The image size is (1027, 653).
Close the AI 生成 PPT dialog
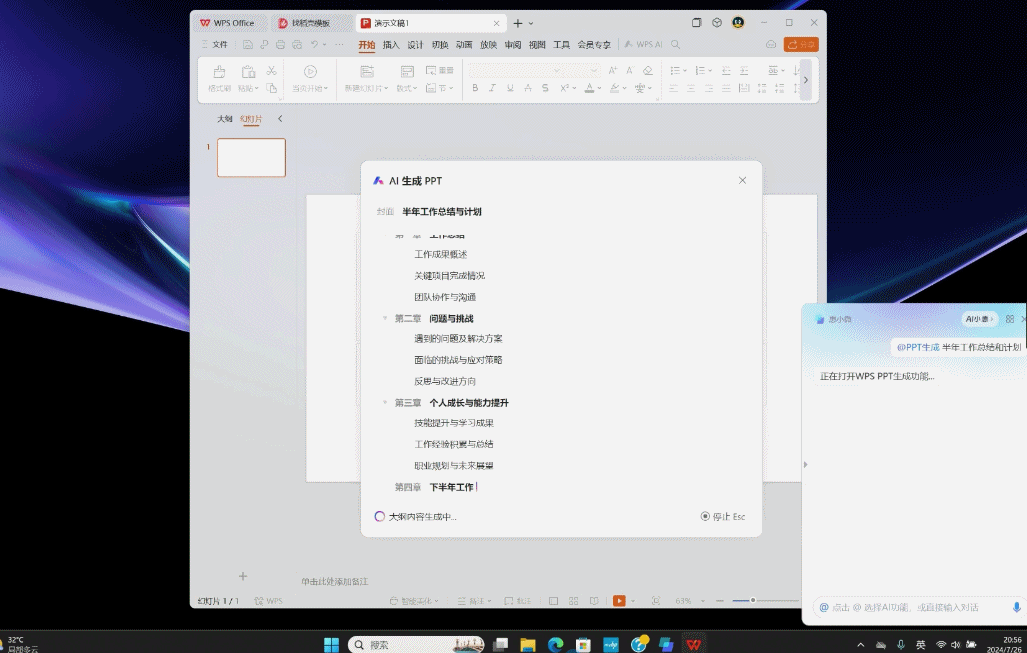click(742, 181)
